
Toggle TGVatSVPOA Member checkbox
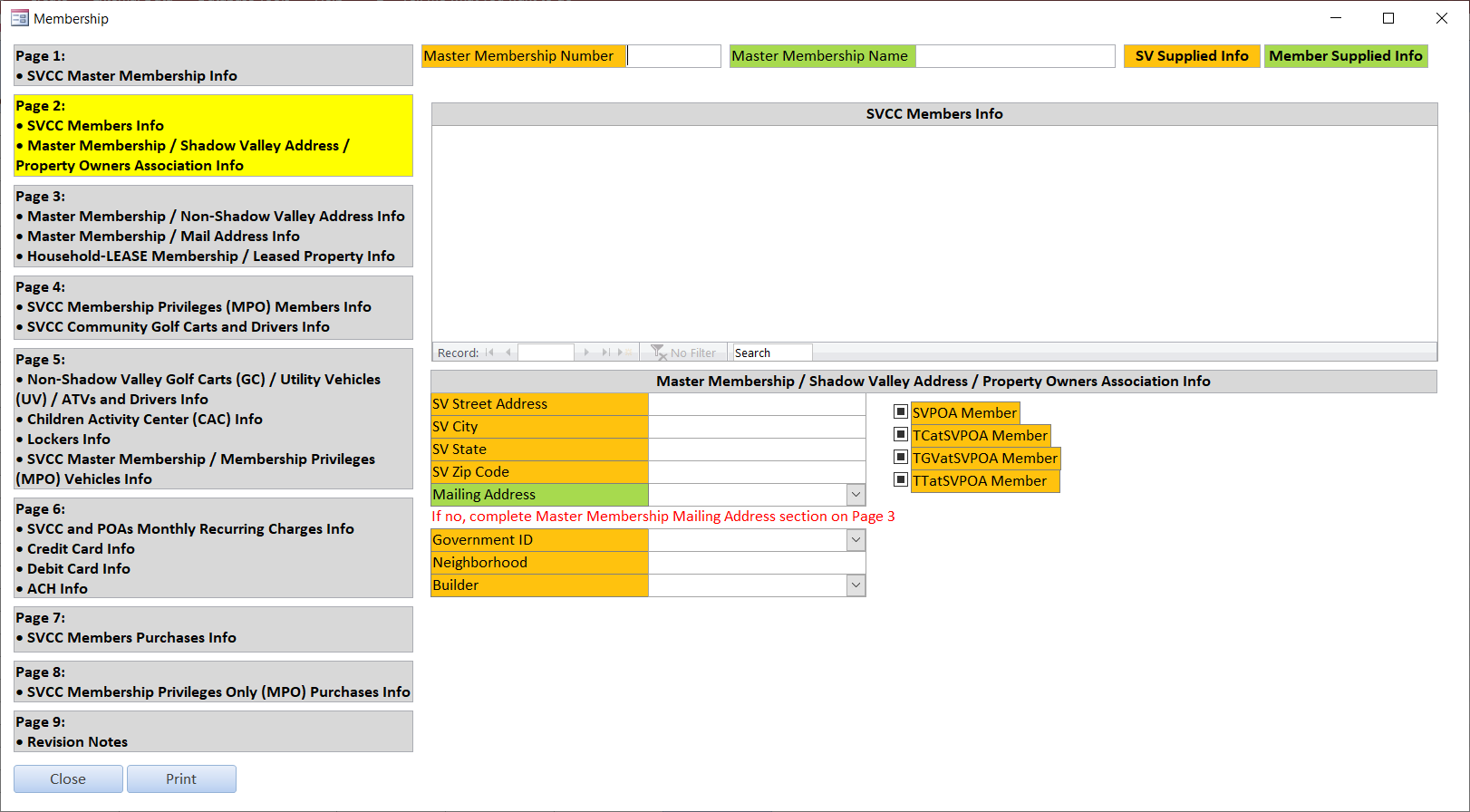tap(901, 457)
